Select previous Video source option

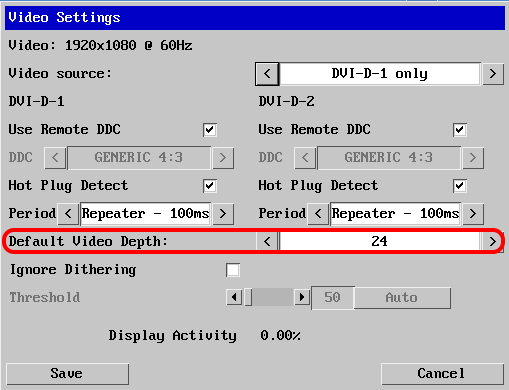[x=267, y=74]
